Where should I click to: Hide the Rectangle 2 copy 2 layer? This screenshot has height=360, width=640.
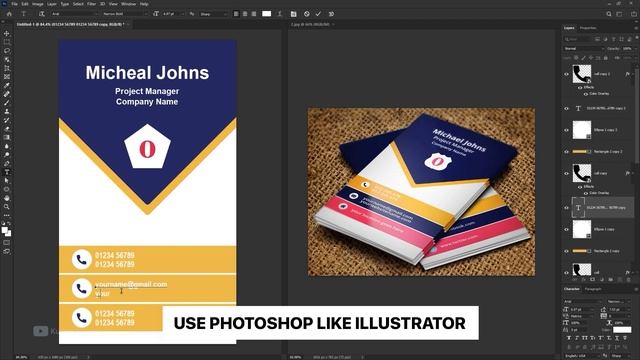(x=567, y=151)
